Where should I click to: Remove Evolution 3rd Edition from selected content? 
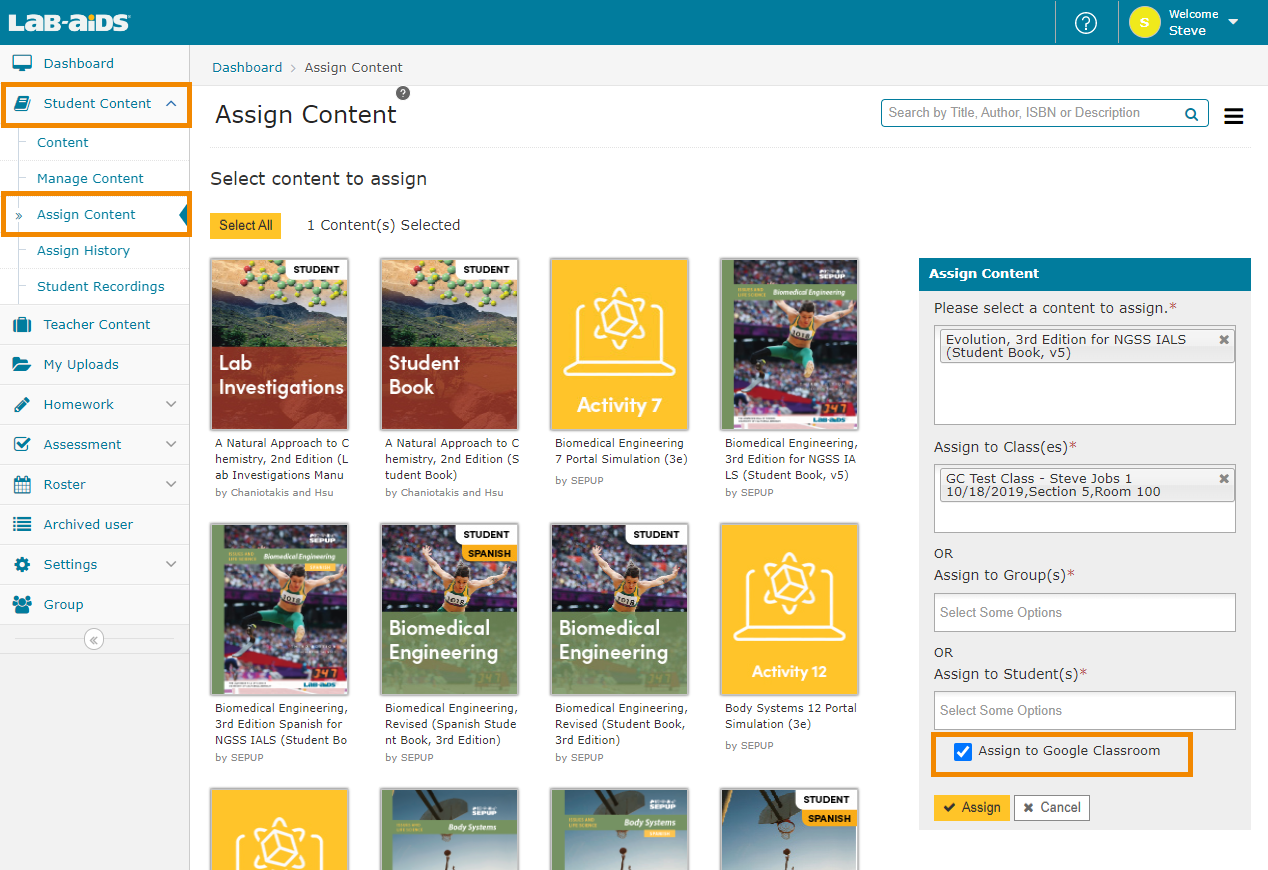point(1224,340)
